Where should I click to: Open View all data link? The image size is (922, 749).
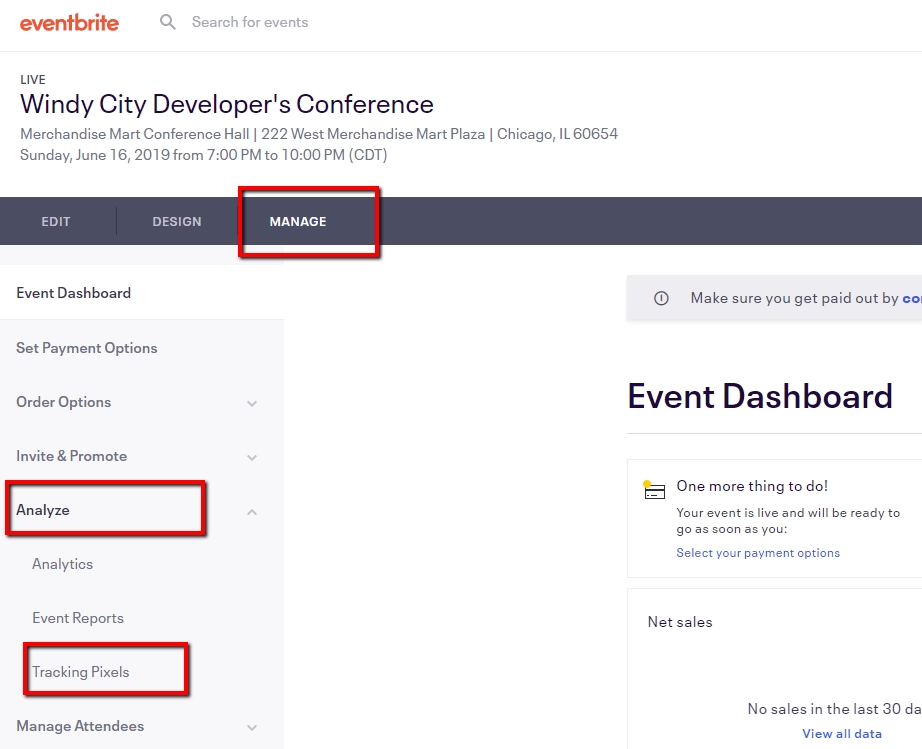point(842,734)
